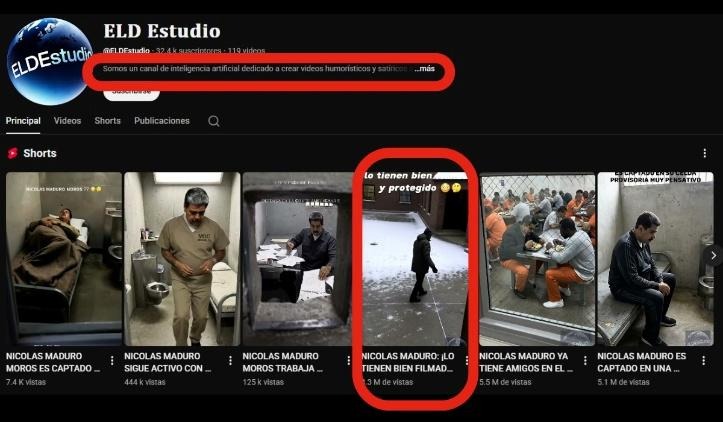Viewport: 723px width, 422px height.
Task: Select the Principal tab
Action: (23, 121)
